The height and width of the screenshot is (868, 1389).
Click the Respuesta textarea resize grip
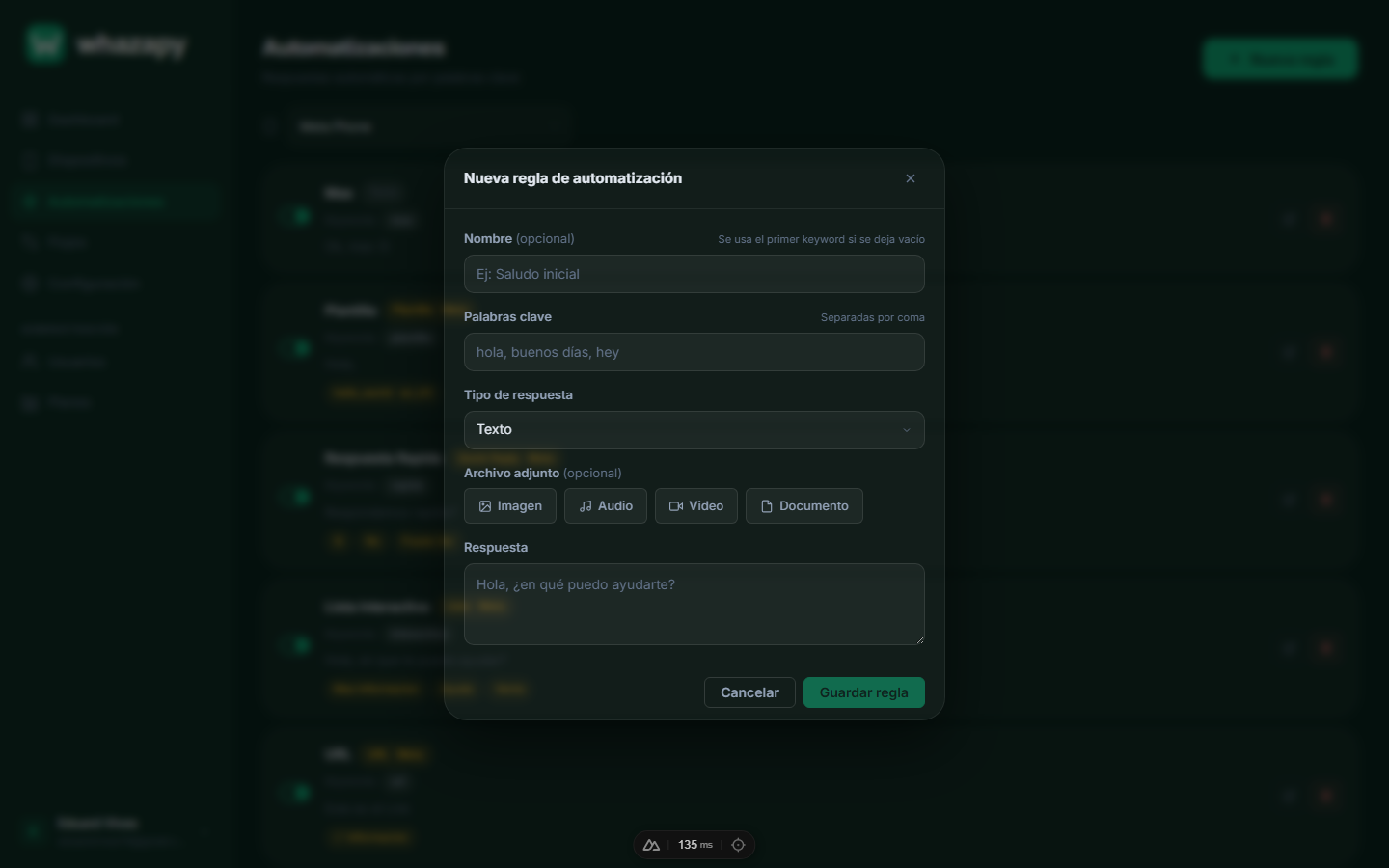(919, 639)
